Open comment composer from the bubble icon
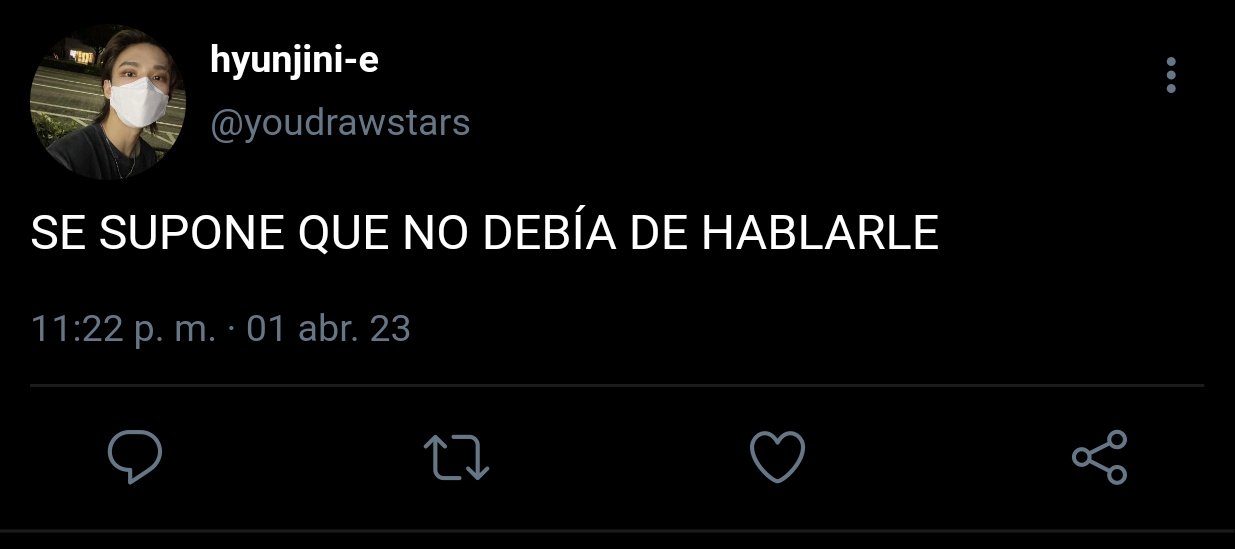 (x=135, y=458)
